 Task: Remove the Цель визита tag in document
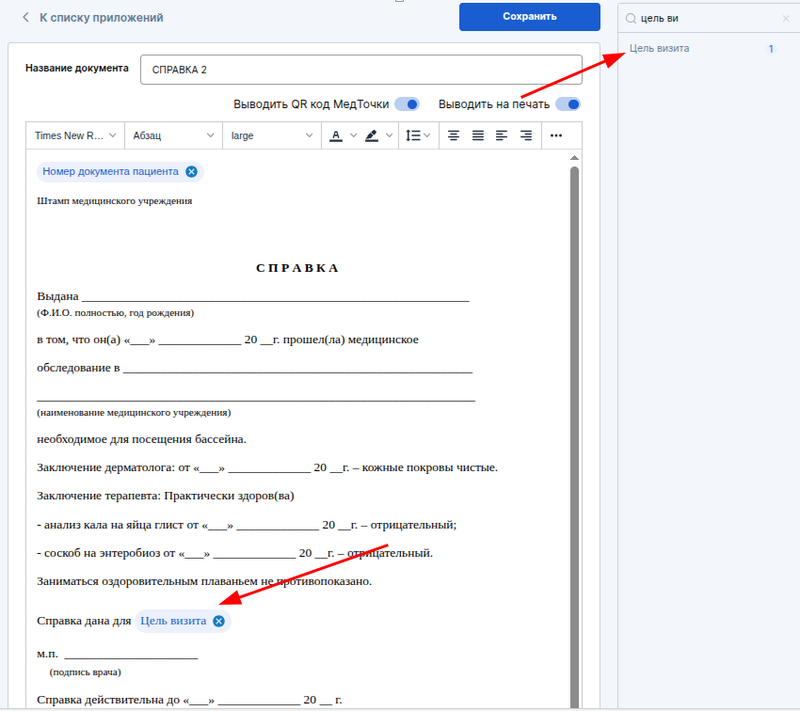coord(219,621)
